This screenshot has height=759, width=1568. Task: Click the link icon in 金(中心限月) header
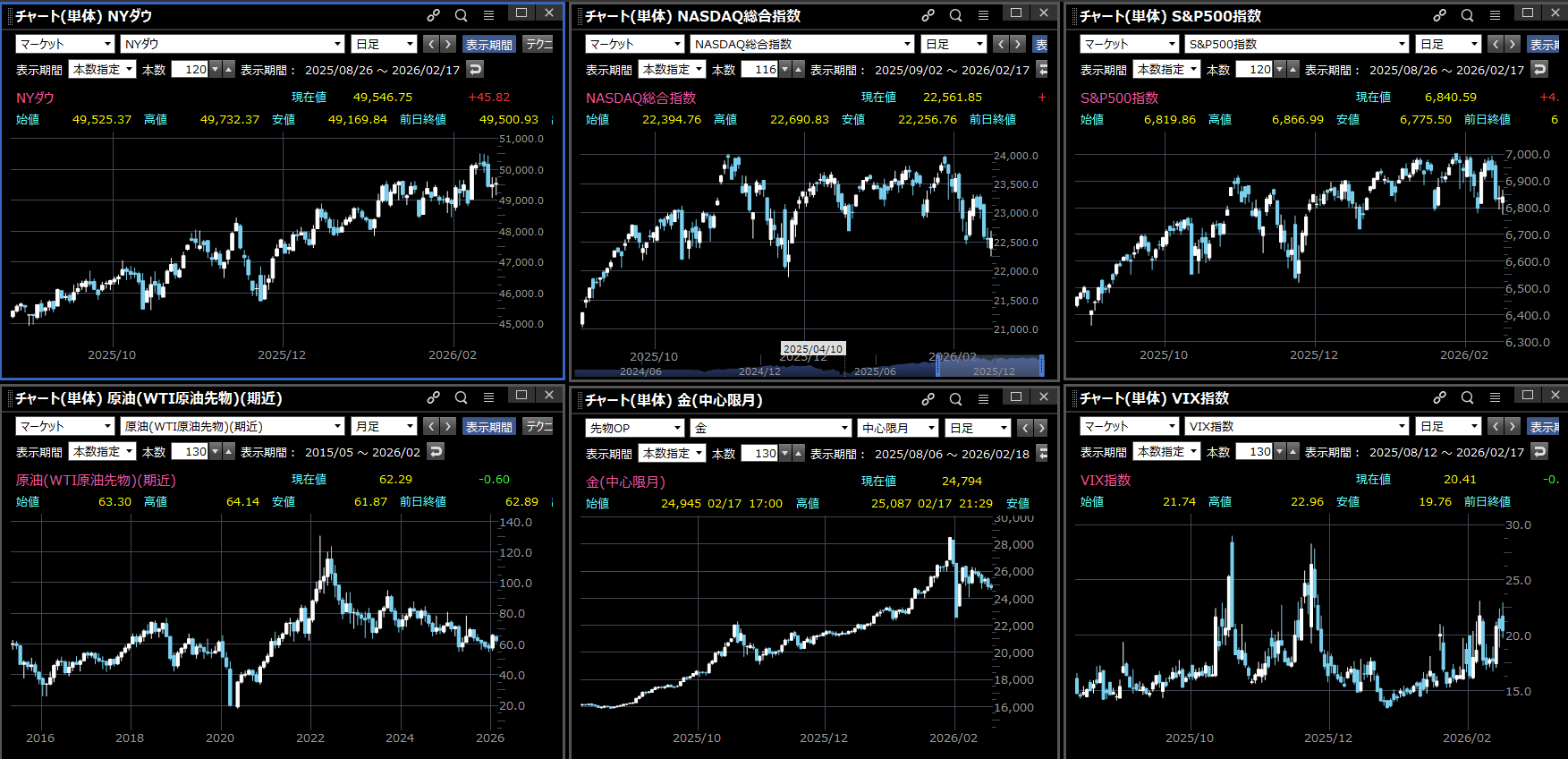(x=928, y=398)
